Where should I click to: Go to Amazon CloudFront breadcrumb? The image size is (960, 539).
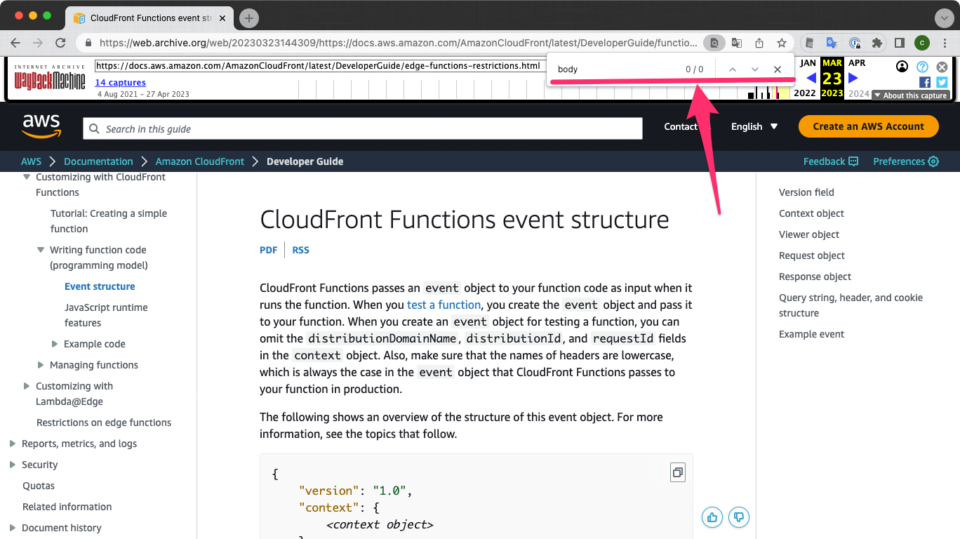click(200, 161)
